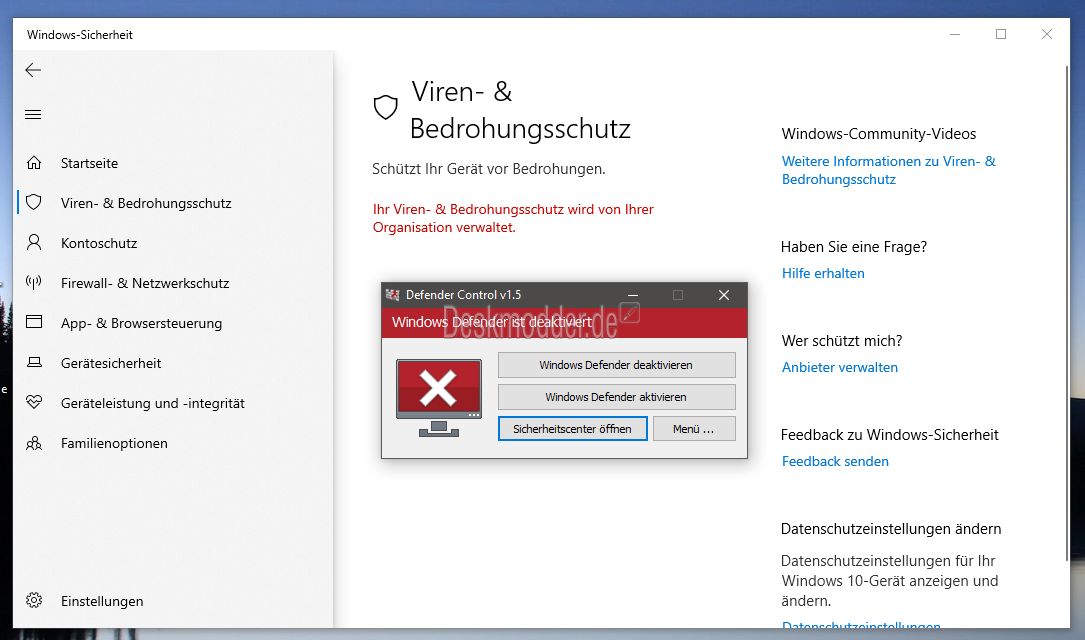Minimize the Windows-Sicherheit window

955,34
